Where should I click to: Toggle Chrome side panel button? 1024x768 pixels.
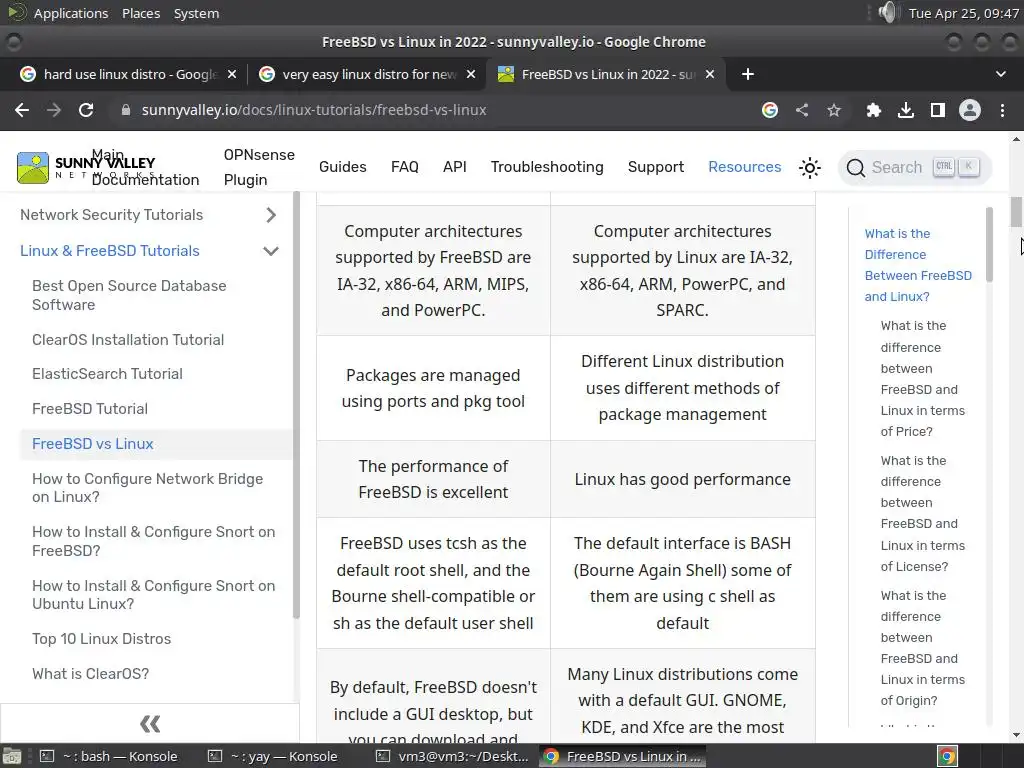click(x=937, y=110)
